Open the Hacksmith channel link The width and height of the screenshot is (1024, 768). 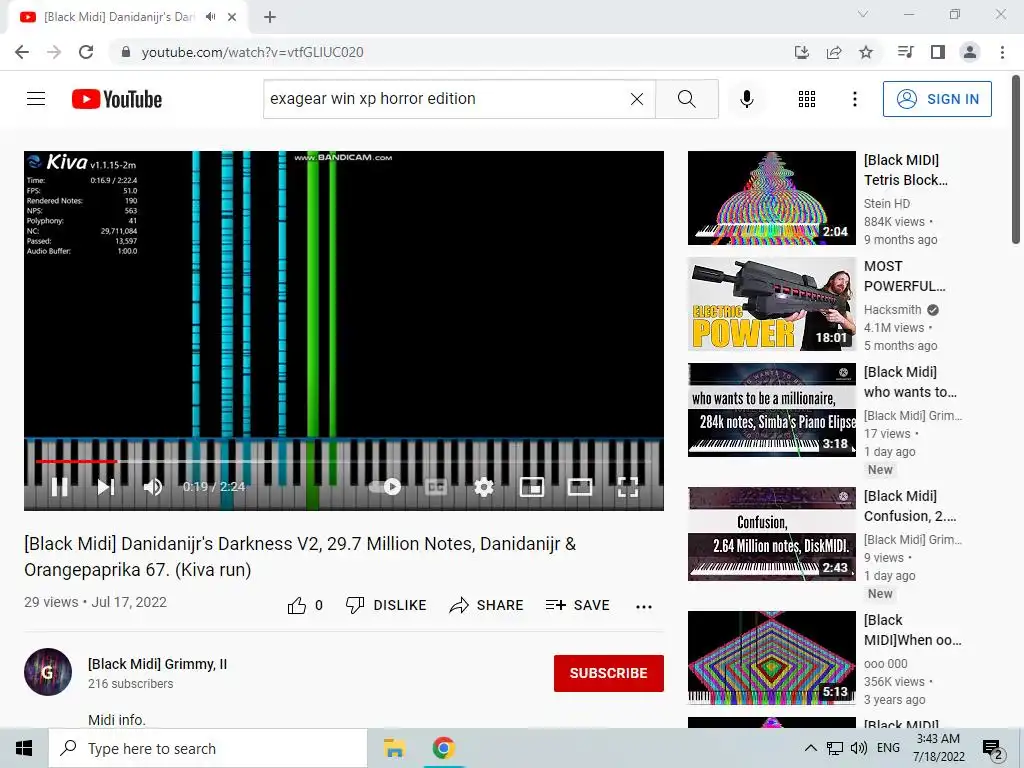pos(893,310)
